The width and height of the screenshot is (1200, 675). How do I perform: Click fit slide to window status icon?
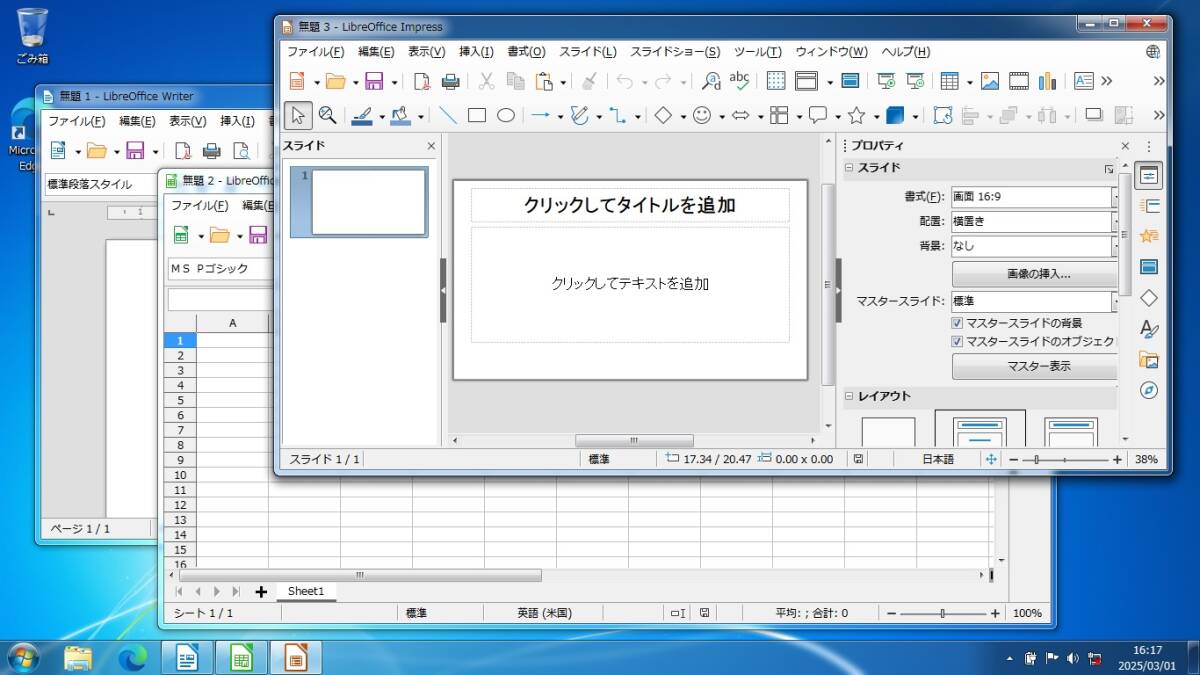[x=991, y=459]
